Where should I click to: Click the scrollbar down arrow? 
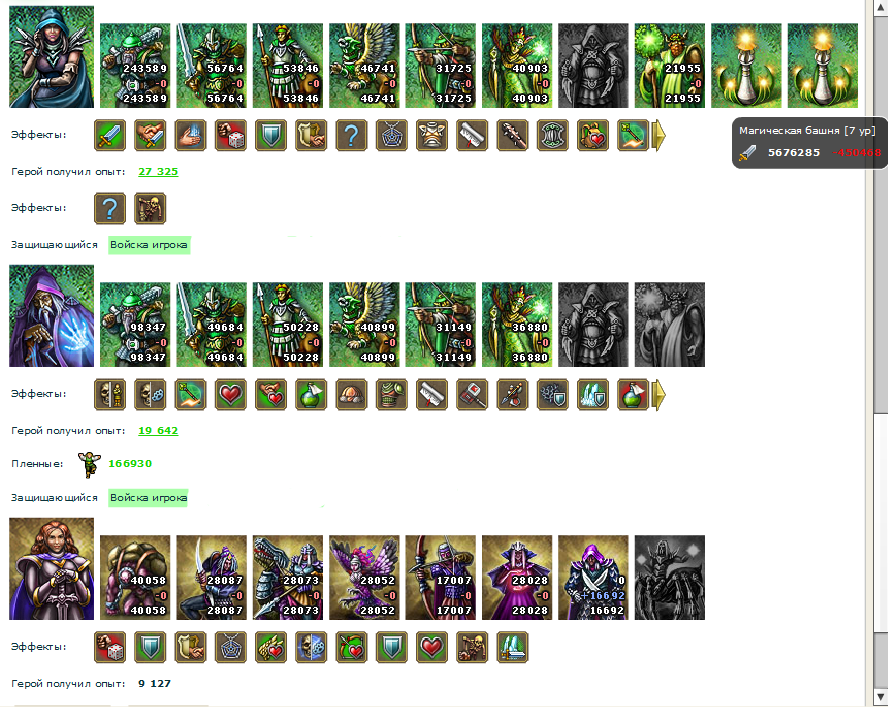pos(881,697)
